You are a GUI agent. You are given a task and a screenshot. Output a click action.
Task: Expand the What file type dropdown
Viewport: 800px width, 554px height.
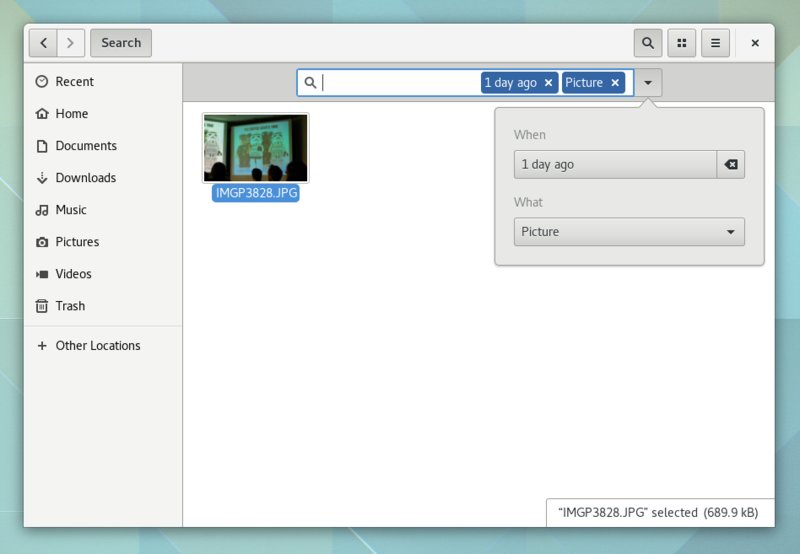[x=629, y=232]
